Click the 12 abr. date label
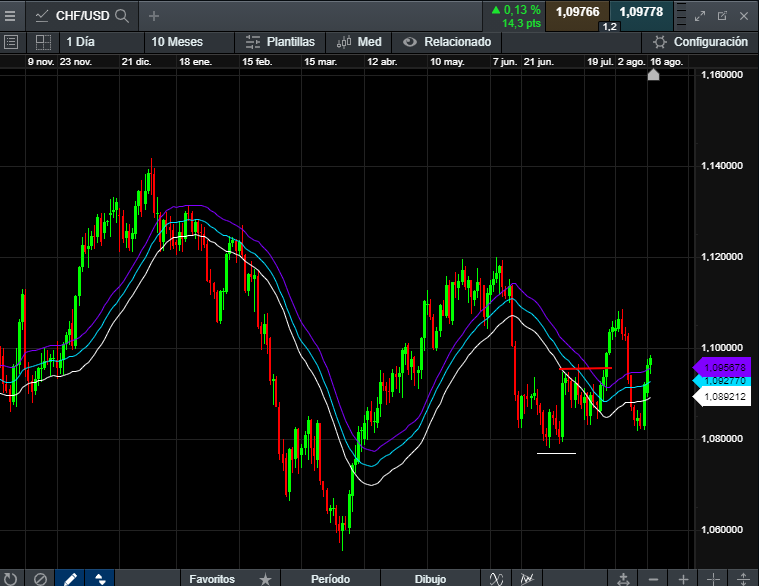 point(382,61)
